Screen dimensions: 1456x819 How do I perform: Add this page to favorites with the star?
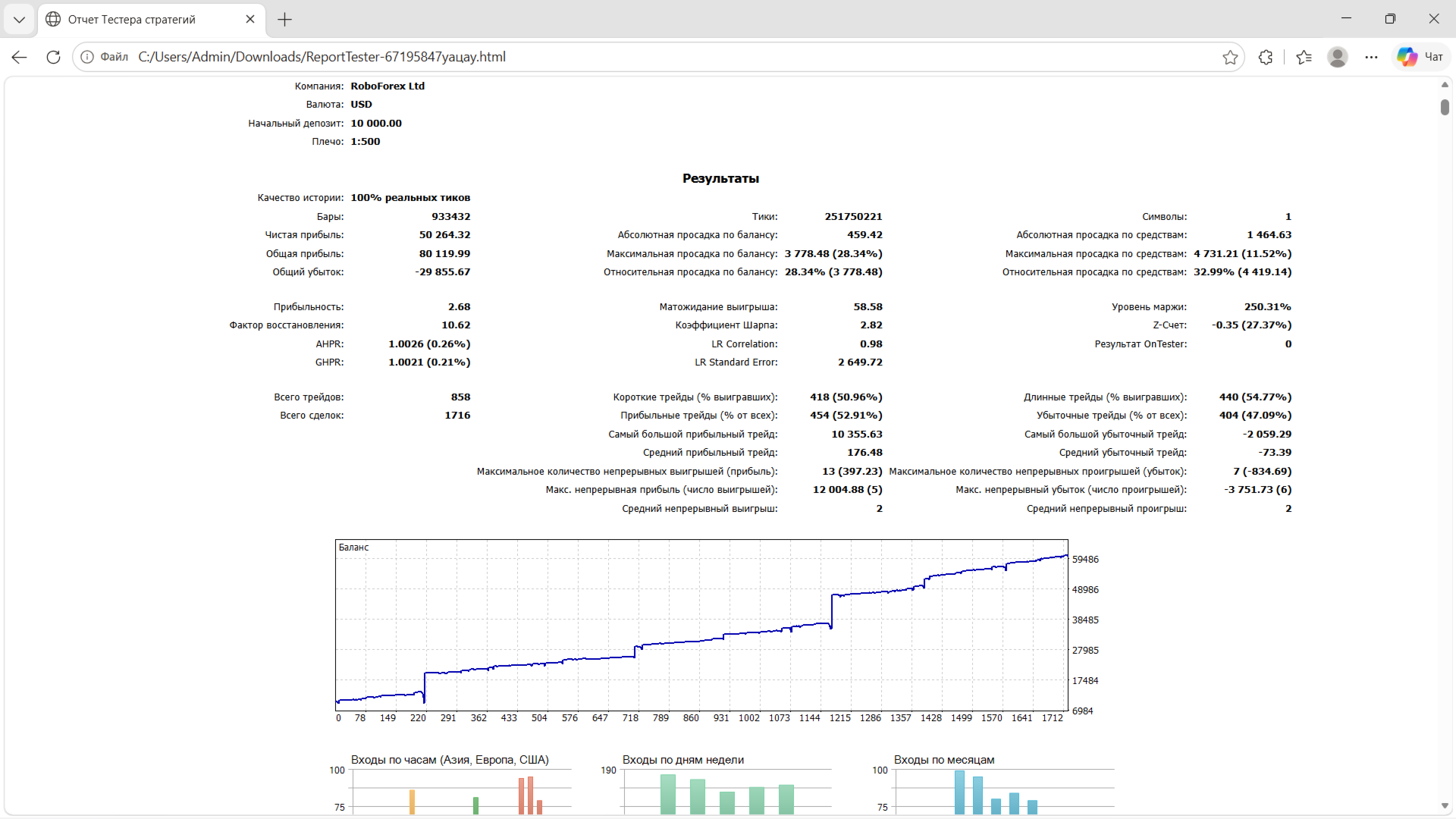tap(1230, 57)
